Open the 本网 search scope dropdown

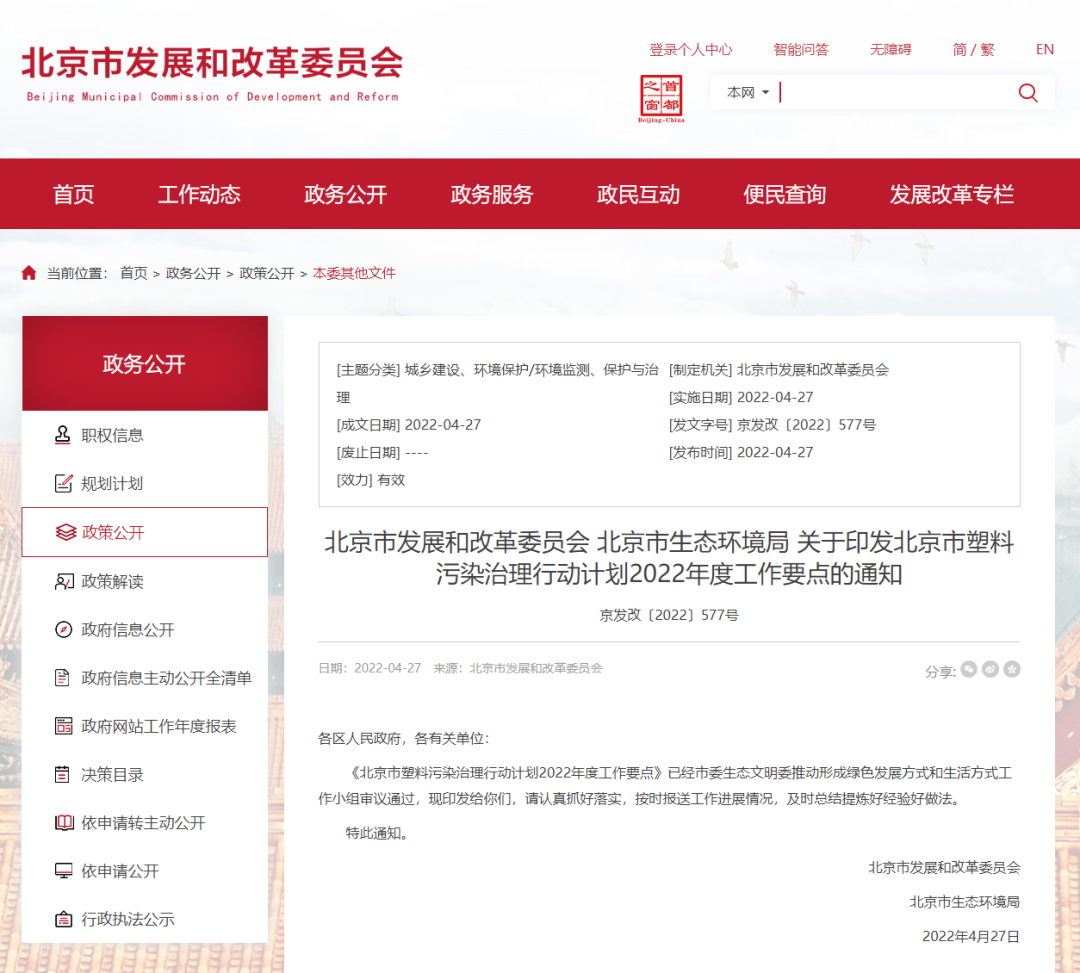pos(747,93)
